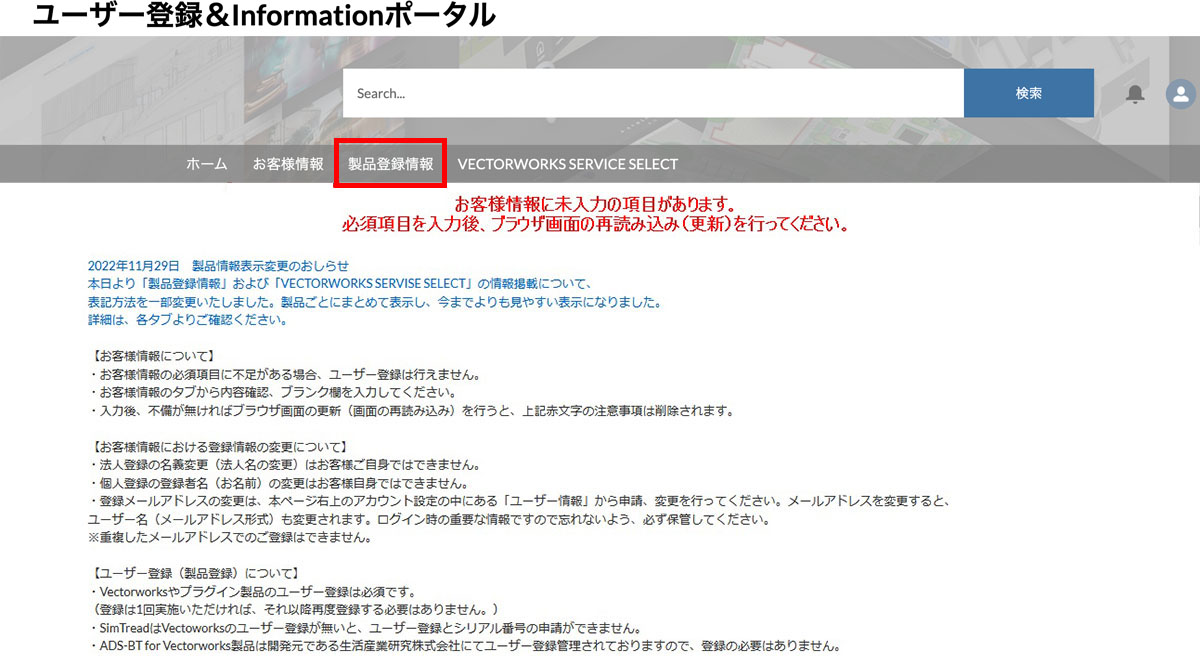Open the VECTORWORKS SERVICE SELECT tab
This screenshot has height=656, width=1200.
[x=567, y=163]
